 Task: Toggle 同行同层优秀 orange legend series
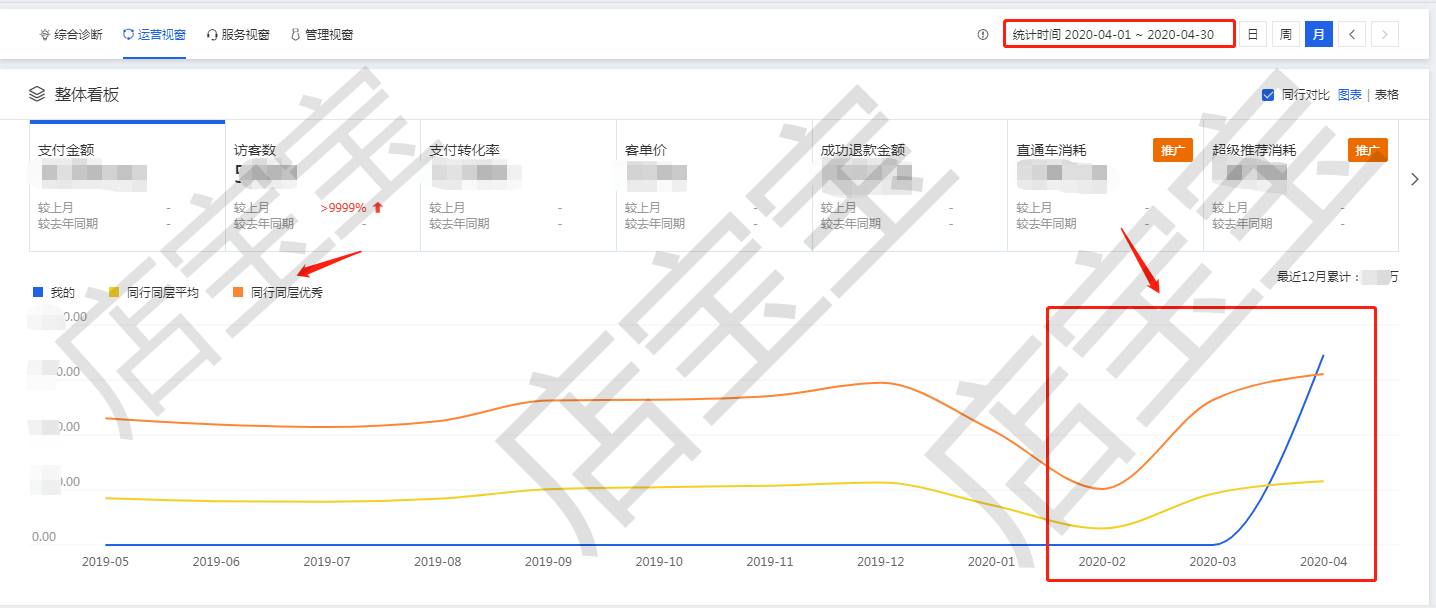coord(277,293)
